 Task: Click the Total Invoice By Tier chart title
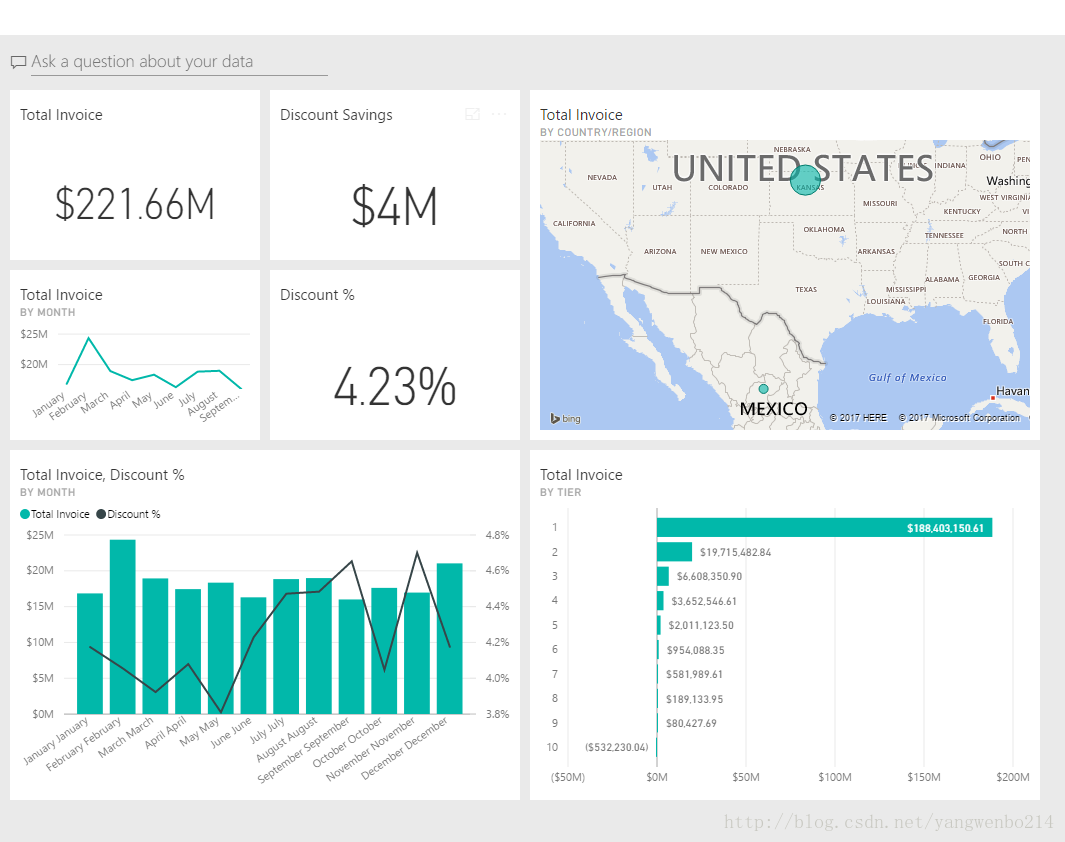click(x=581, y=475)
